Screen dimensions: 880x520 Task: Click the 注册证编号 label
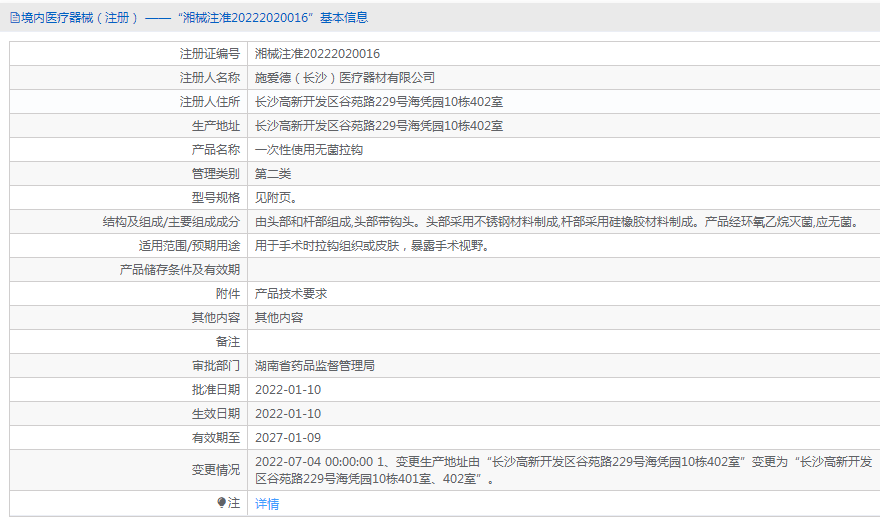[x=210, y=54]
